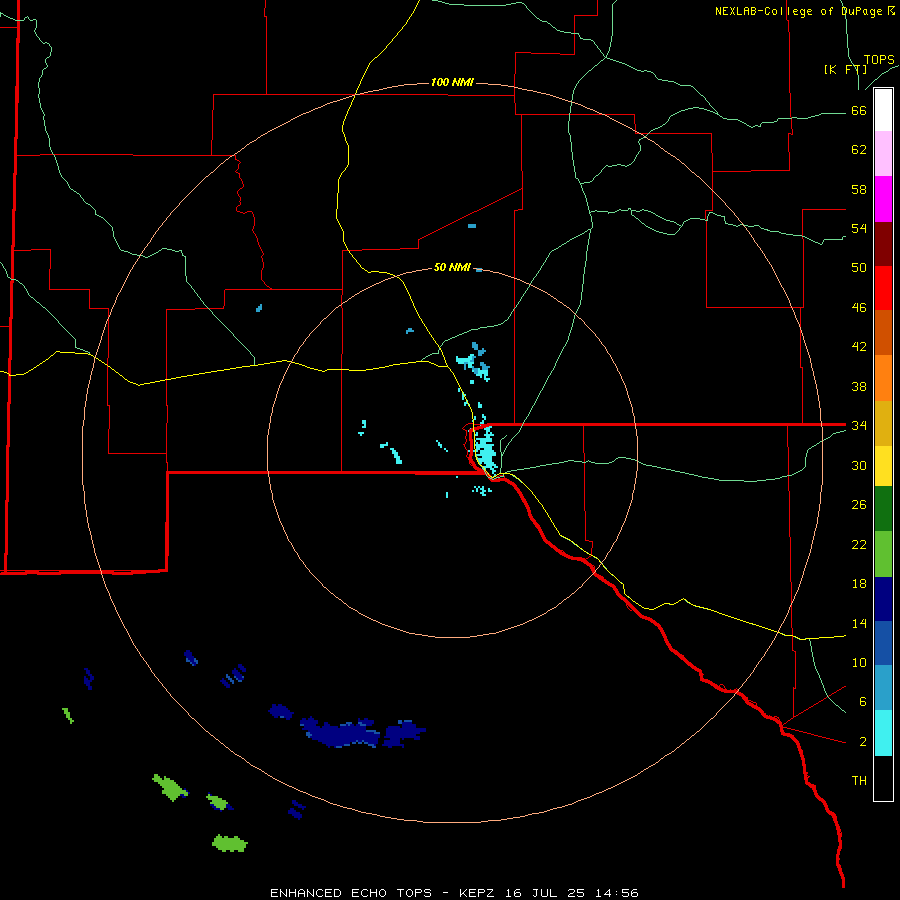Click the 42 legend value
The height and width of the screenshot is (900, 900).
859,346
